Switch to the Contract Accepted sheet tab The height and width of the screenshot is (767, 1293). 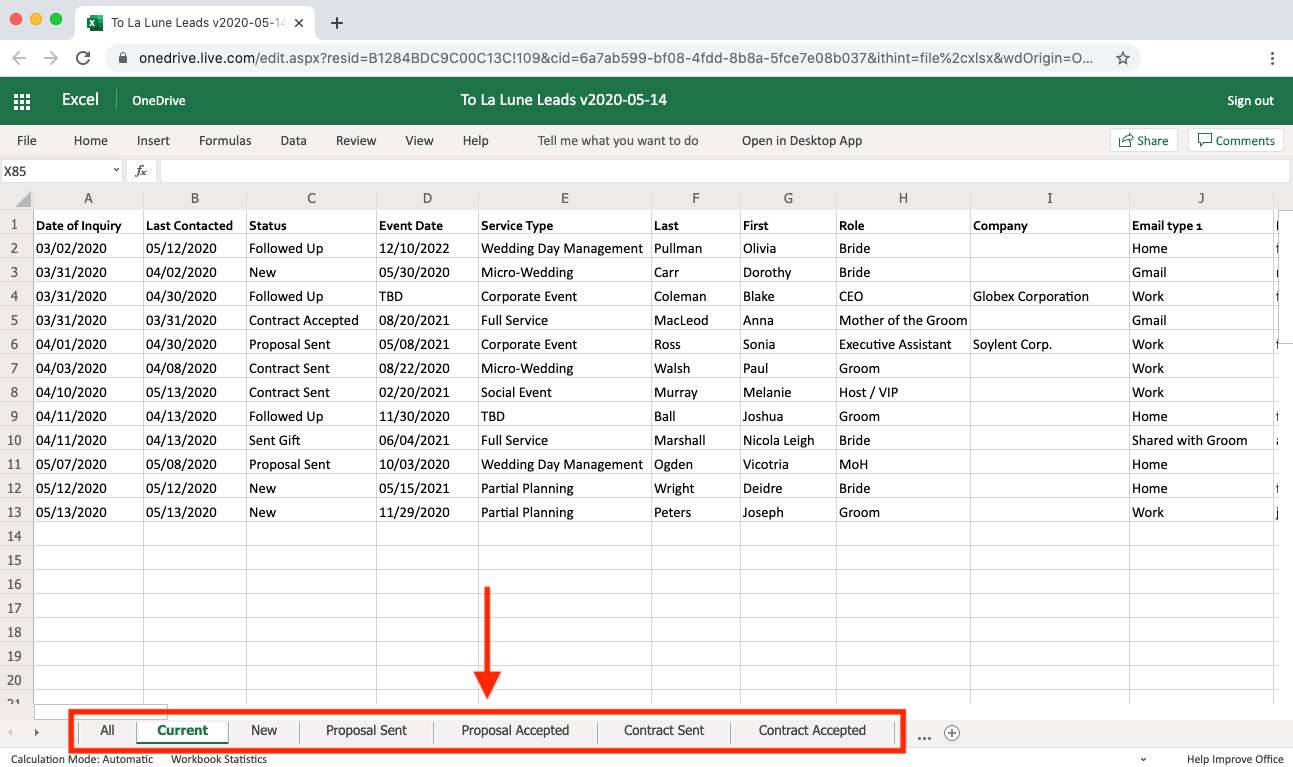click(x=812, y=731)
